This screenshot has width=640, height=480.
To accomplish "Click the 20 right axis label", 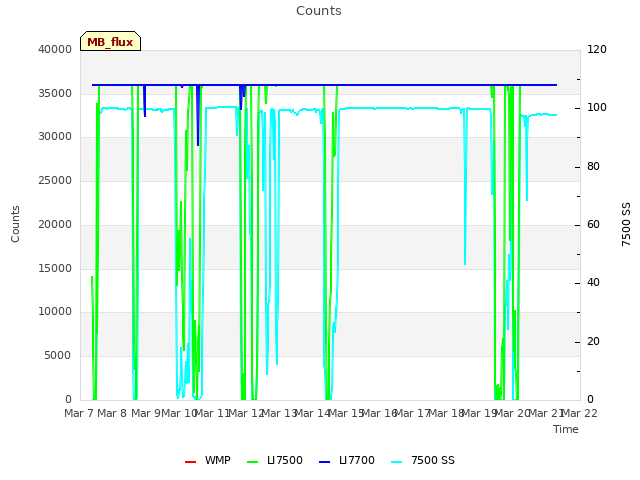I will [593, 341].
